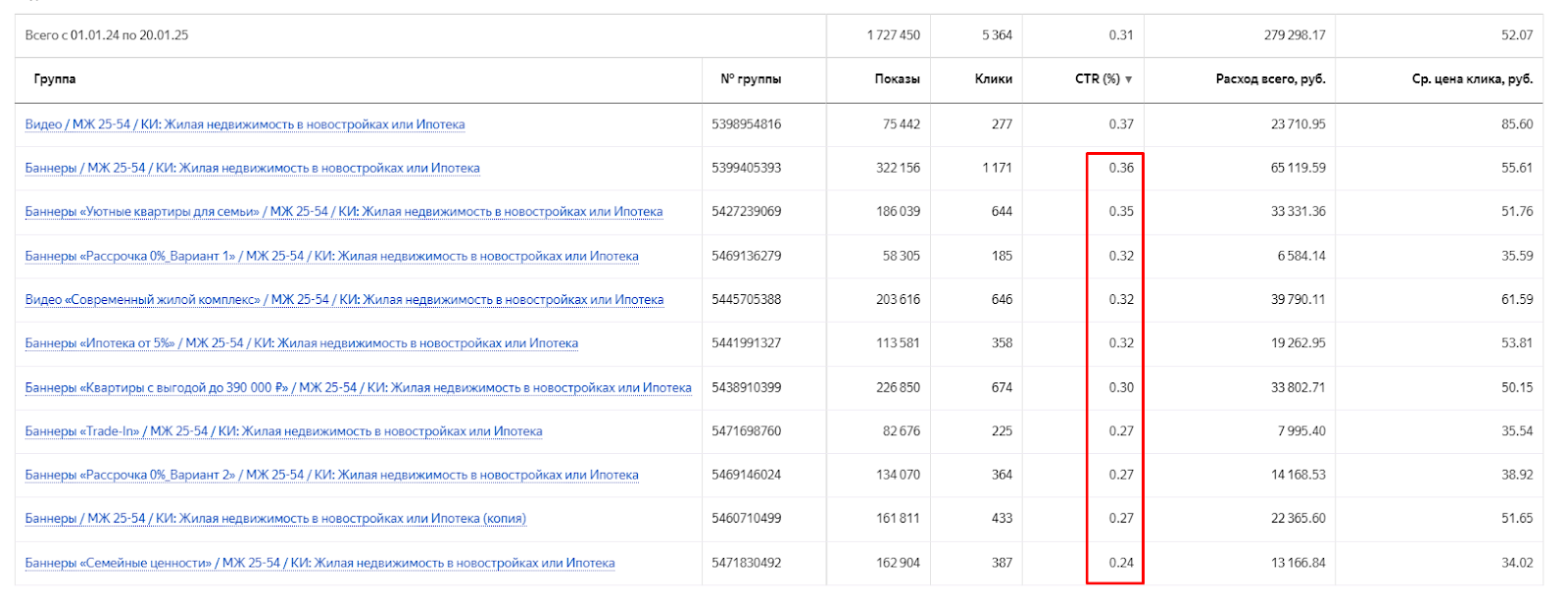
Task: Click the CTR (%) column header text
Action: [1097, 79]
